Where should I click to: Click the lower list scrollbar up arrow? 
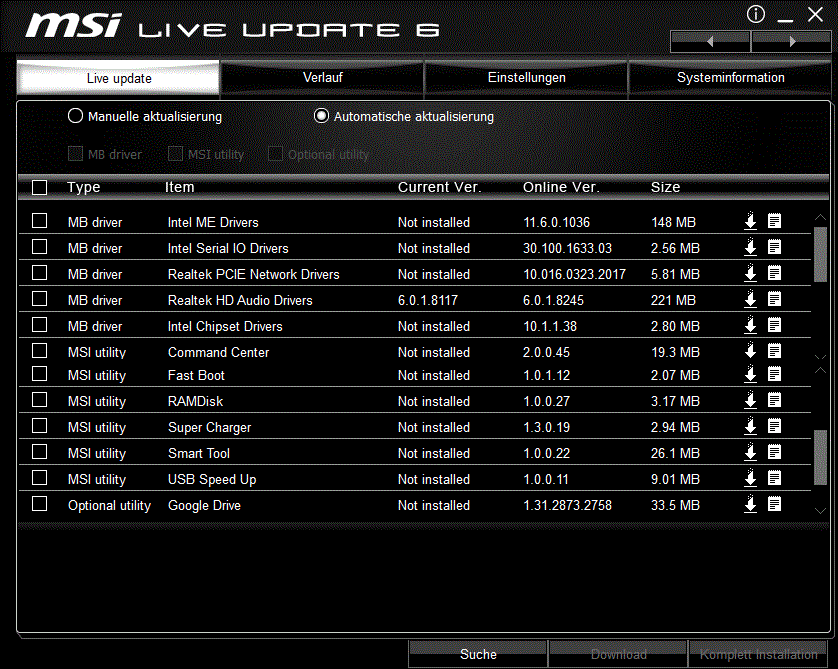[820, 370]
